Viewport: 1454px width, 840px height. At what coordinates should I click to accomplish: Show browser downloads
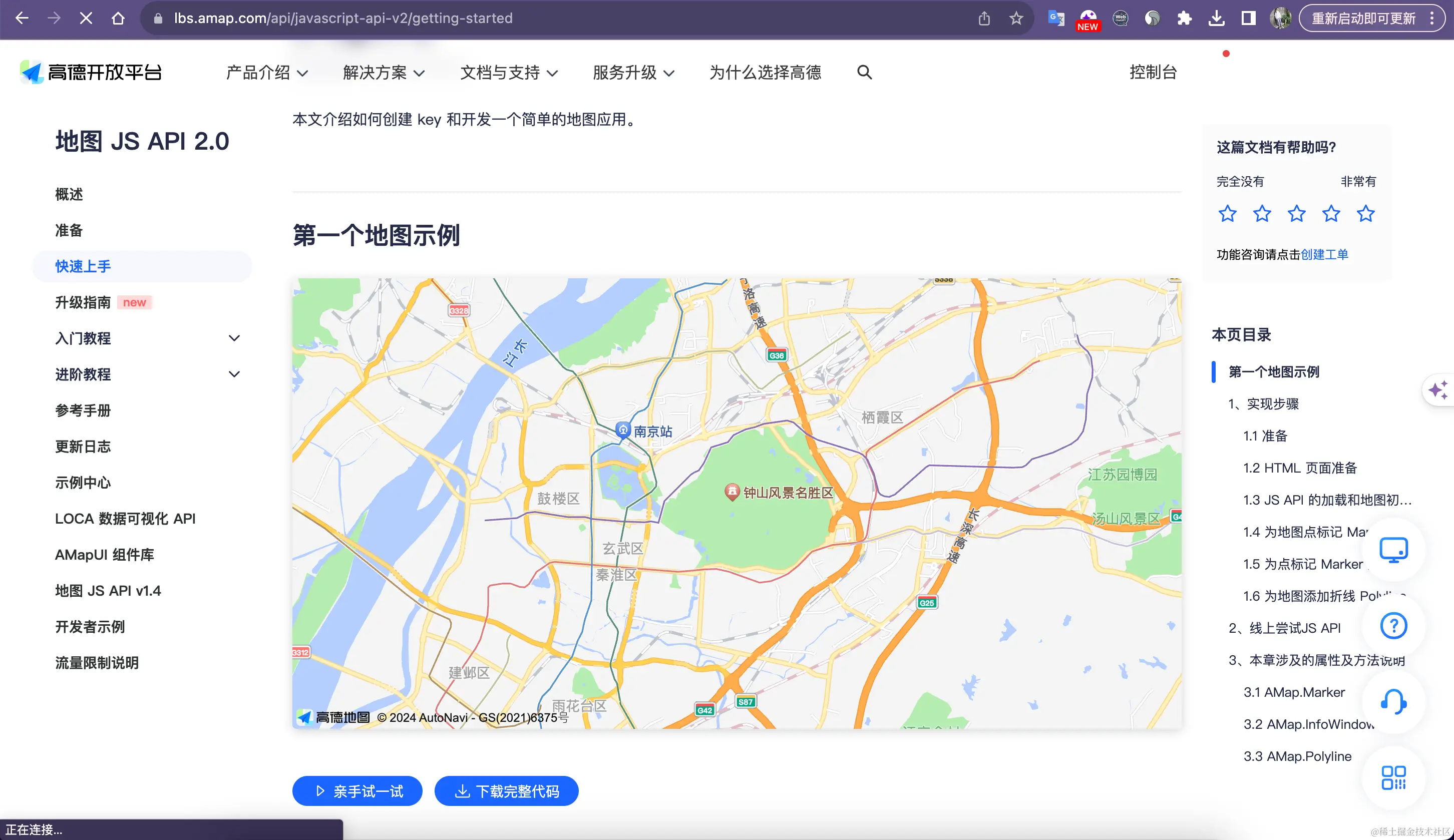[x=1216, y=19]
